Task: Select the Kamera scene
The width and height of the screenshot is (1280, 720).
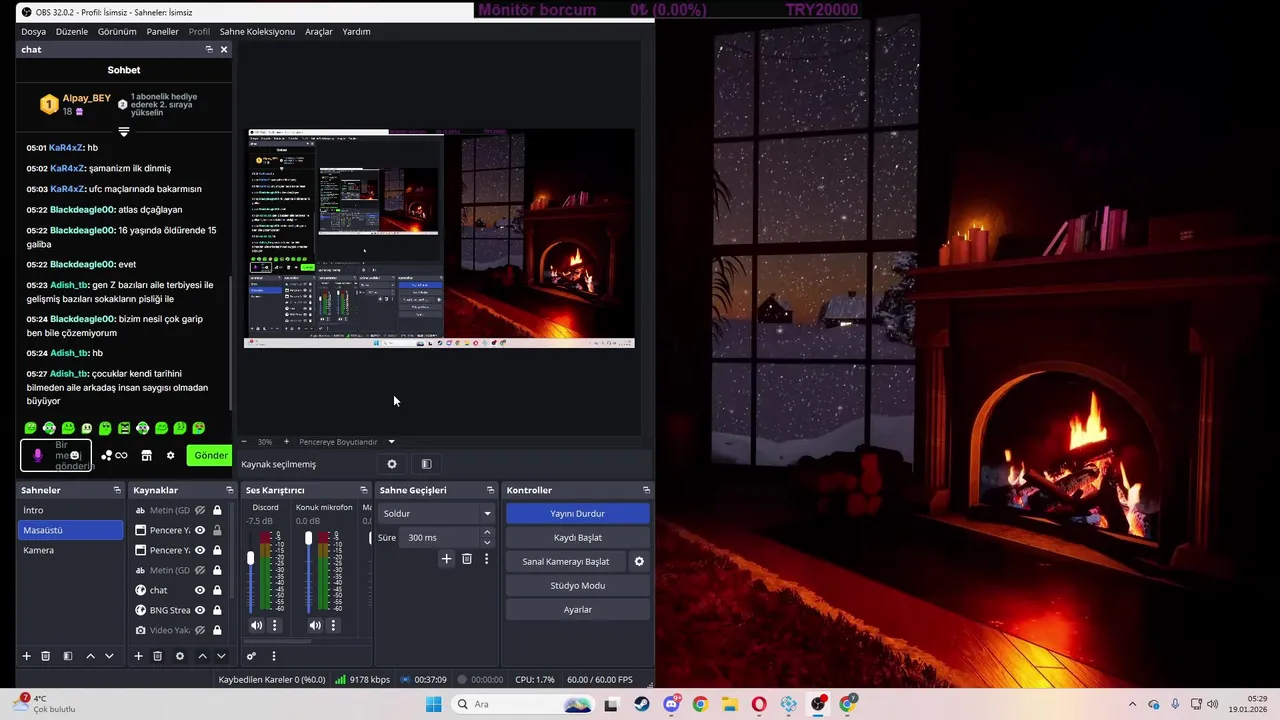Action: click(70, 550)
